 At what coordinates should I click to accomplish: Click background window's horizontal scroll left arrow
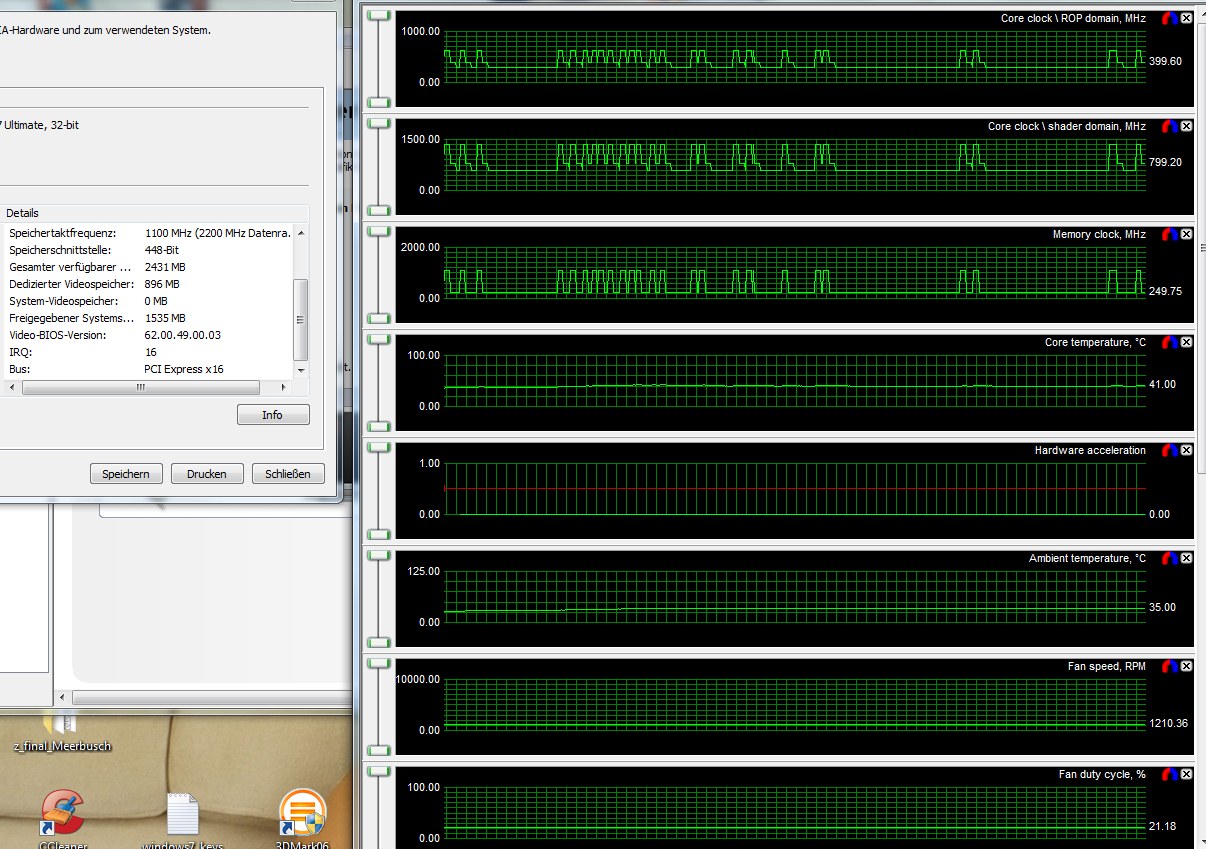(62, 697)
